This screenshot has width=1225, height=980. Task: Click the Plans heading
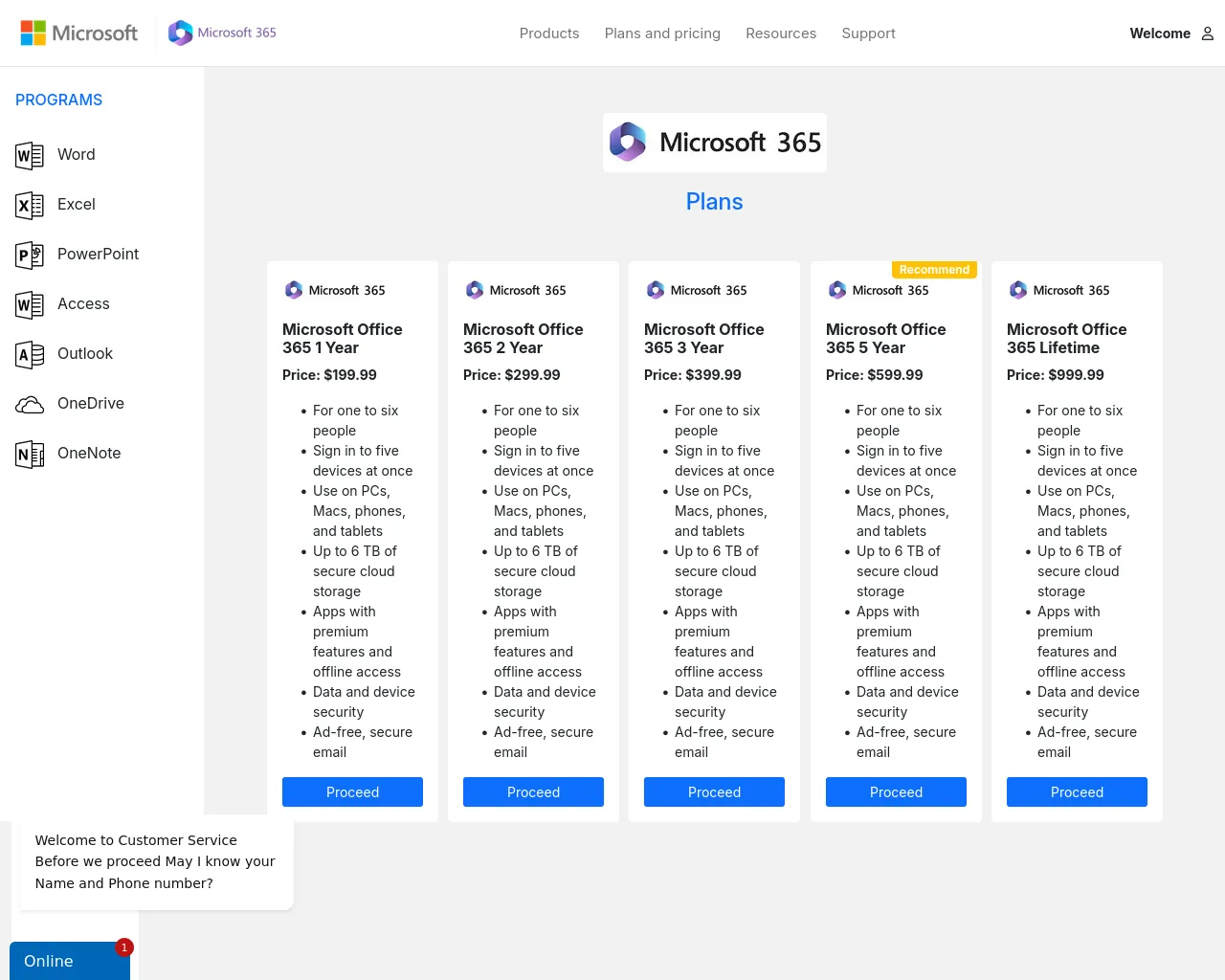(x=715, y=202)
